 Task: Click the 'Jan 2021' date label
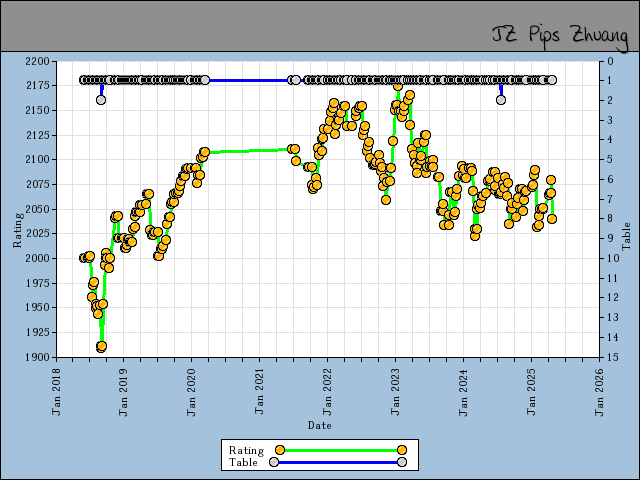[259, 391]
